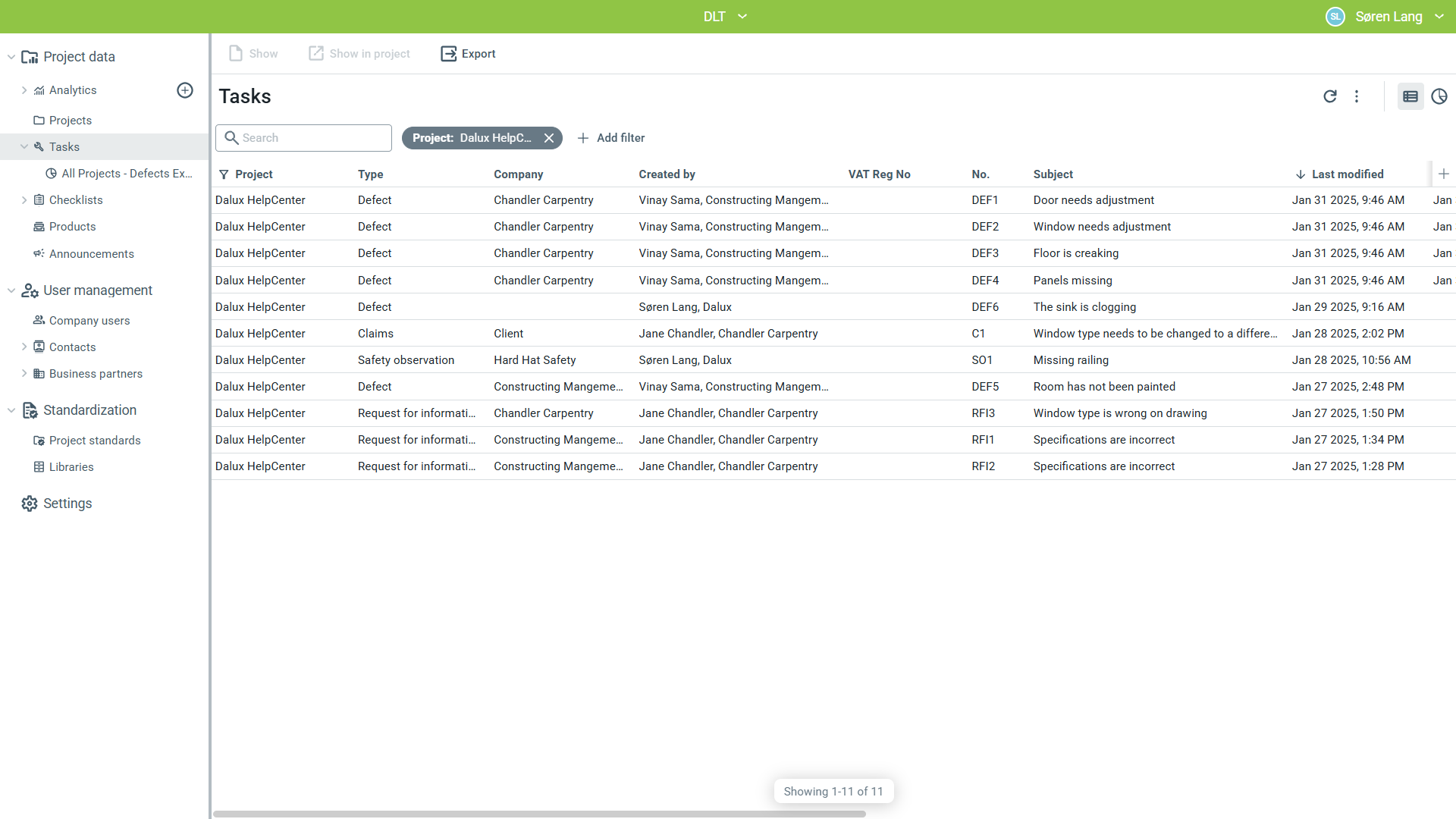Click the Project column filter icon
The image size is (1456, 819).
[x=224, y=174]
